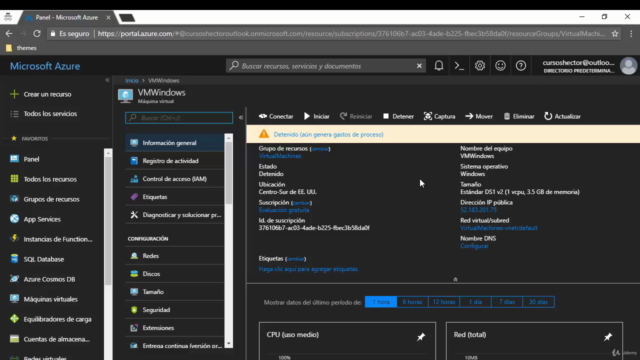640x360 pixels.
Task: Open Seguridad under Configuración
Action: [175, 310]
